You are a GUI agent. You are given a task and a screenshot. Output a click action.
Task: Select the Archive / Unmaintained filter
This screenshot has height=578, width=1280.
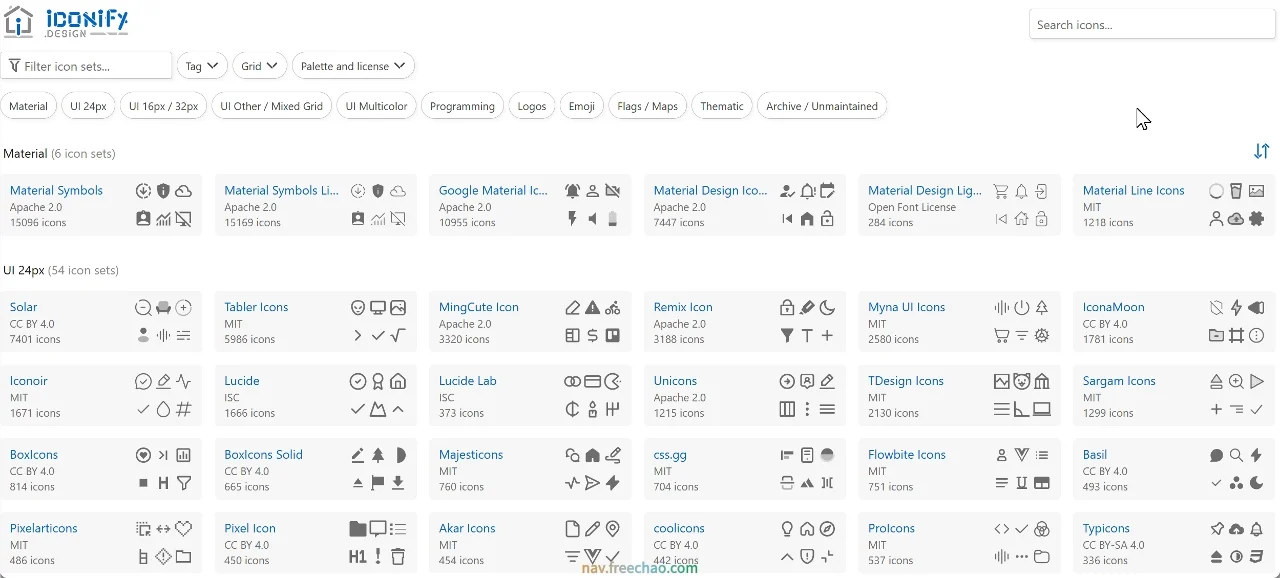point(822,106)
